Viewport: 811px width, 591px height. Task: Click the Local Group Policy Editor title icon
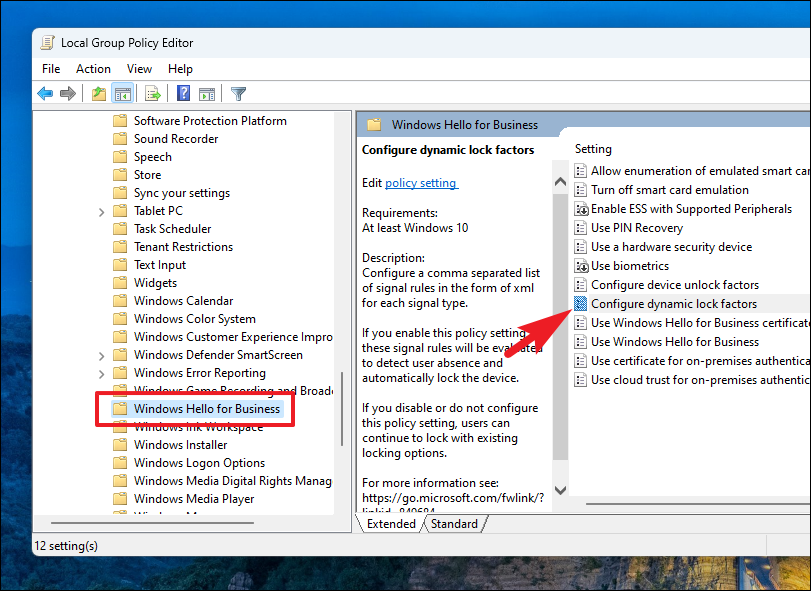(48, 42)
